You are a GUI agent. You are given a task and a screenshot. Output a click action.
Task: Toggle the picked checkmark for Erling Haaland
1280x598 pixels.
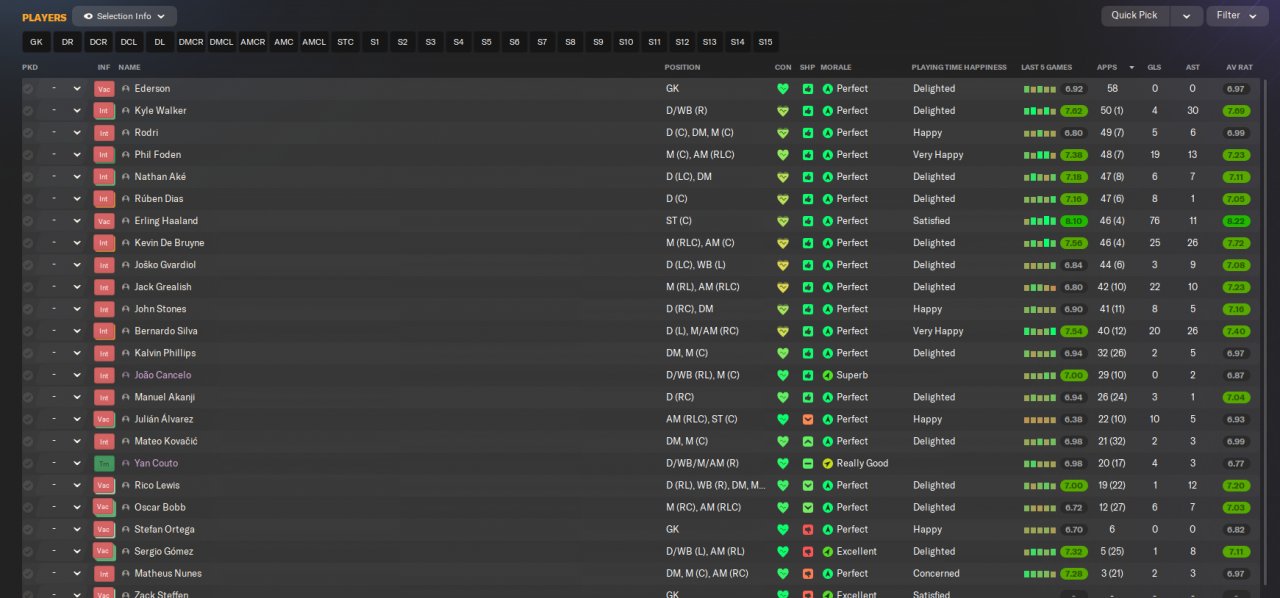click(x=28, y=221)
